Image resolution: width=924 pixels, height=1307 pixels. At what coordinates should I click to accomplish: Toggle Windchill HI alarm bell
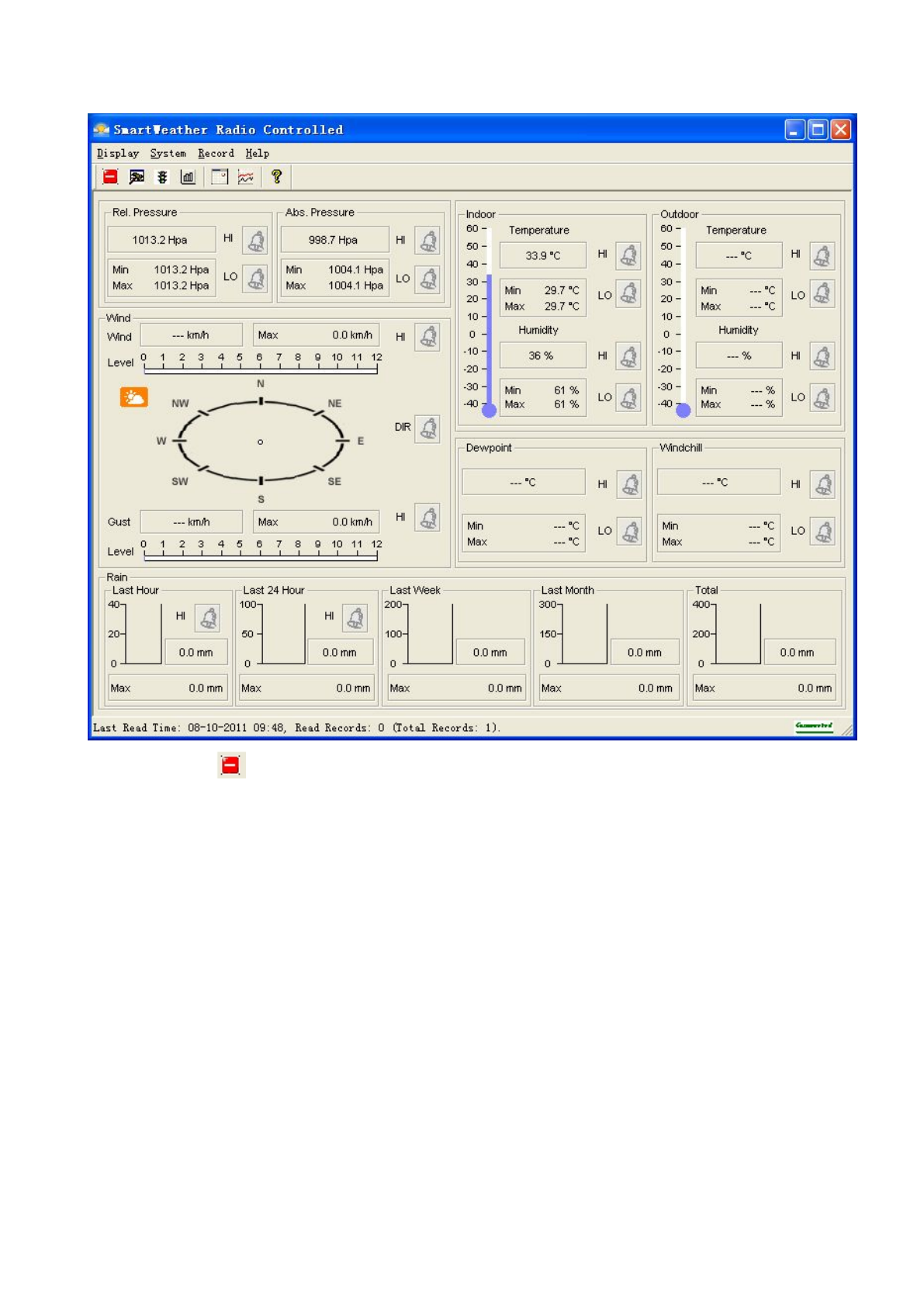coord(822,484)
